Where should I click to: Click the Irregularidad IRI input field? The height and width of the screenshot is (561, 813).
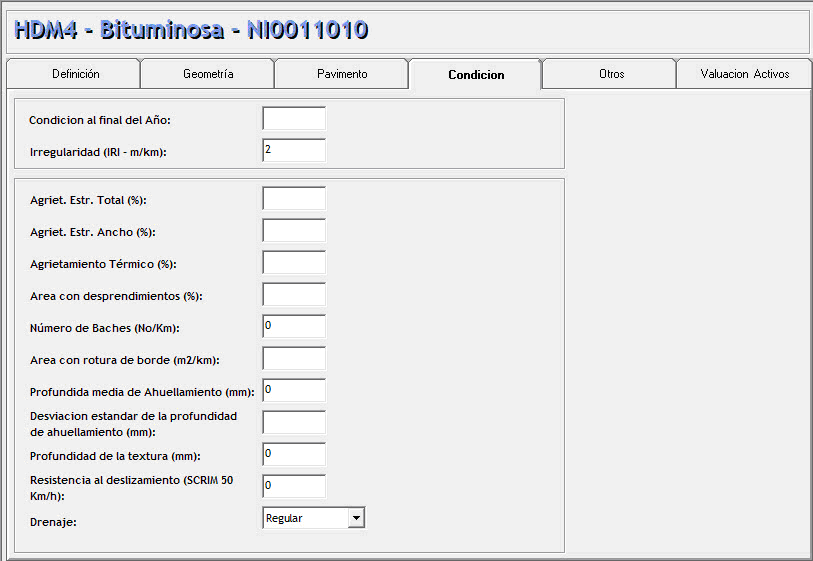294,150
